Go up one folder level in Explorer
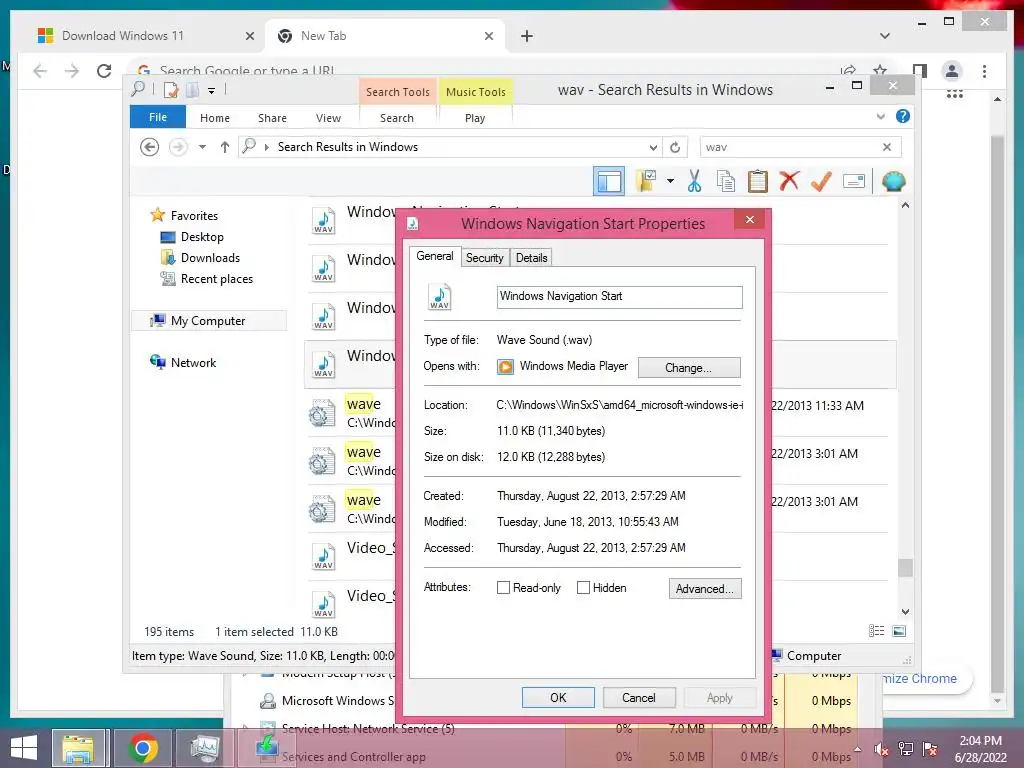 pos(225,147)
